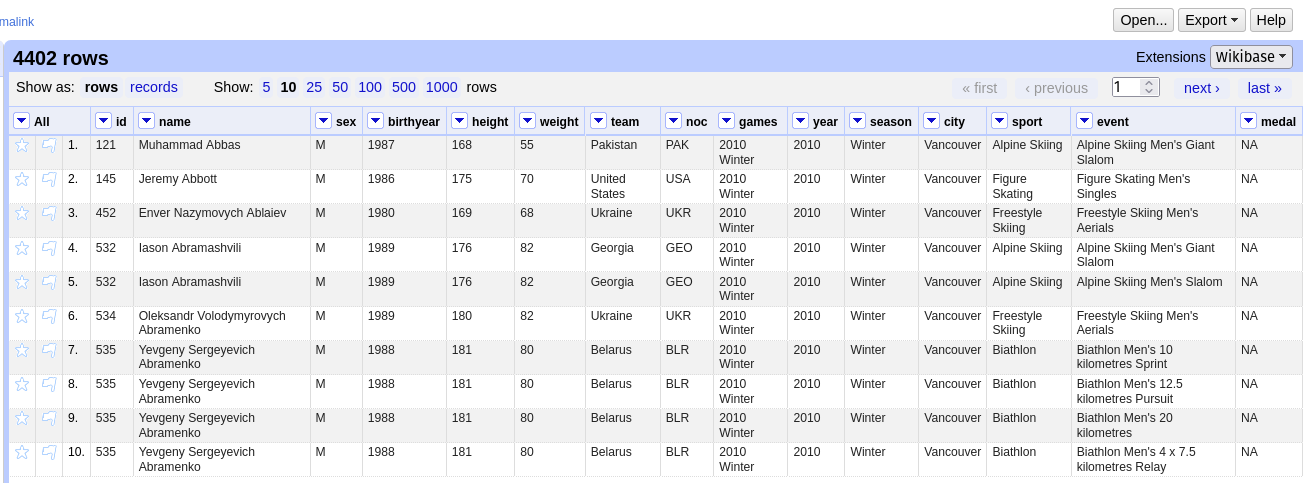Open the Export menu
This screenshot has width=1303, height=483.
click(1211, 20)
